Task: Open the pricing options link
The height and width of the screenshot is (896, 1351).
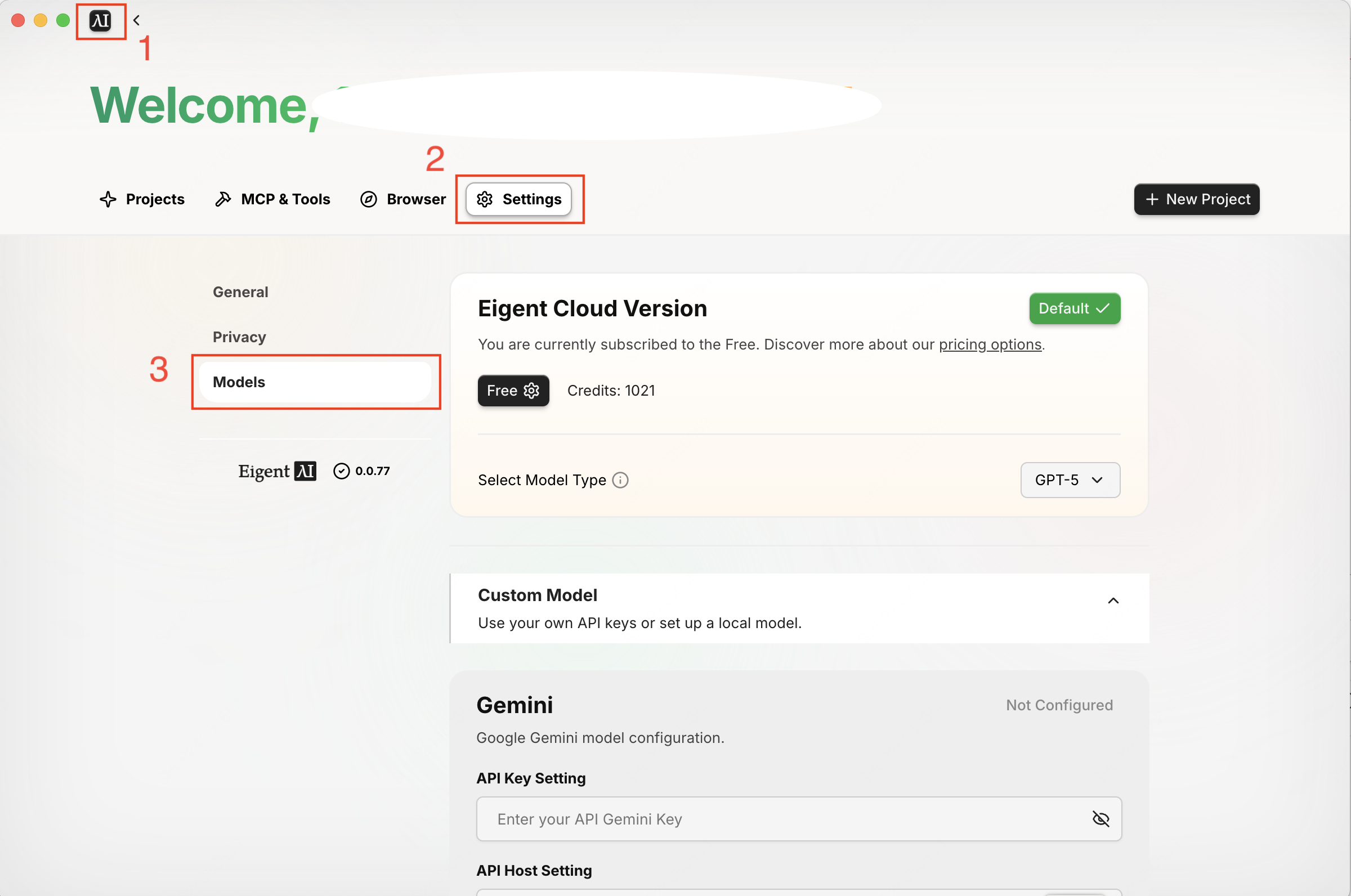Action: (x=990, y=344)
